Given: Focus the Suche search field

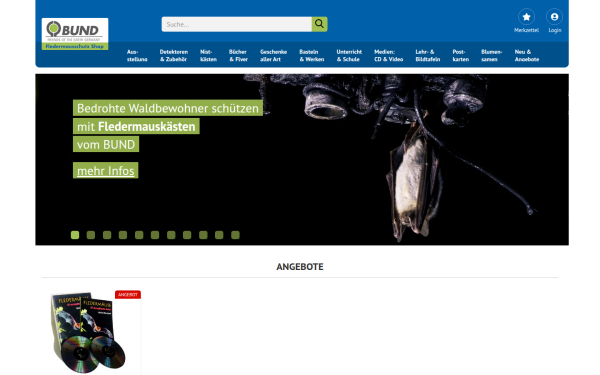Looking at the screenshot, I should [237, 24].
